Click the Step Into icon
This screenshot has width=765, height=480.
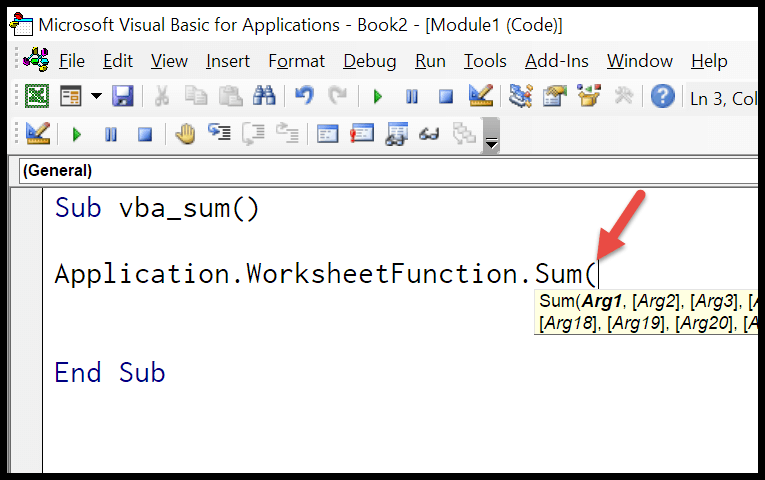[220, 133]
